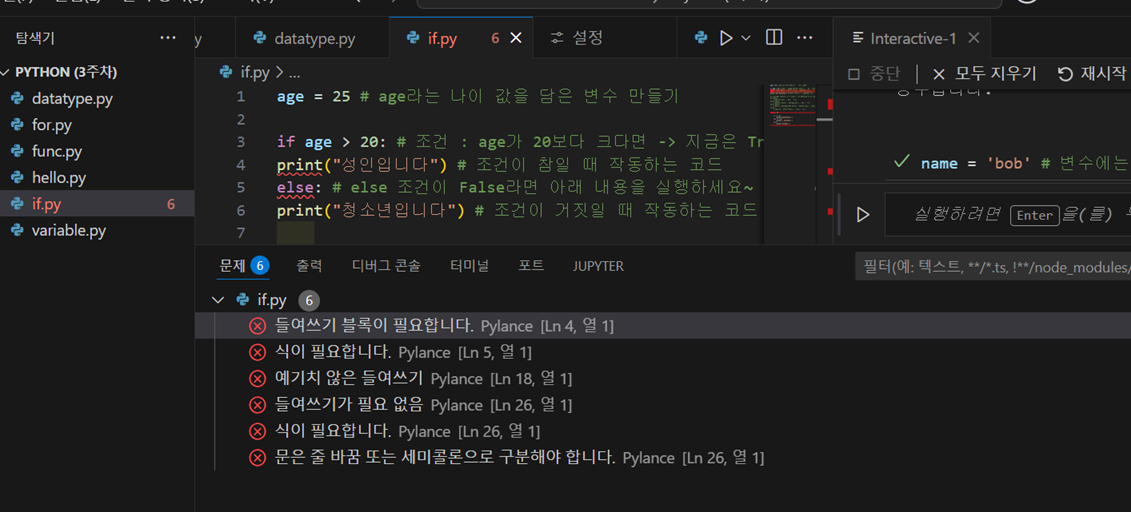Click the problems filter text field
The image size is (1131, 512).
point(993,267)
